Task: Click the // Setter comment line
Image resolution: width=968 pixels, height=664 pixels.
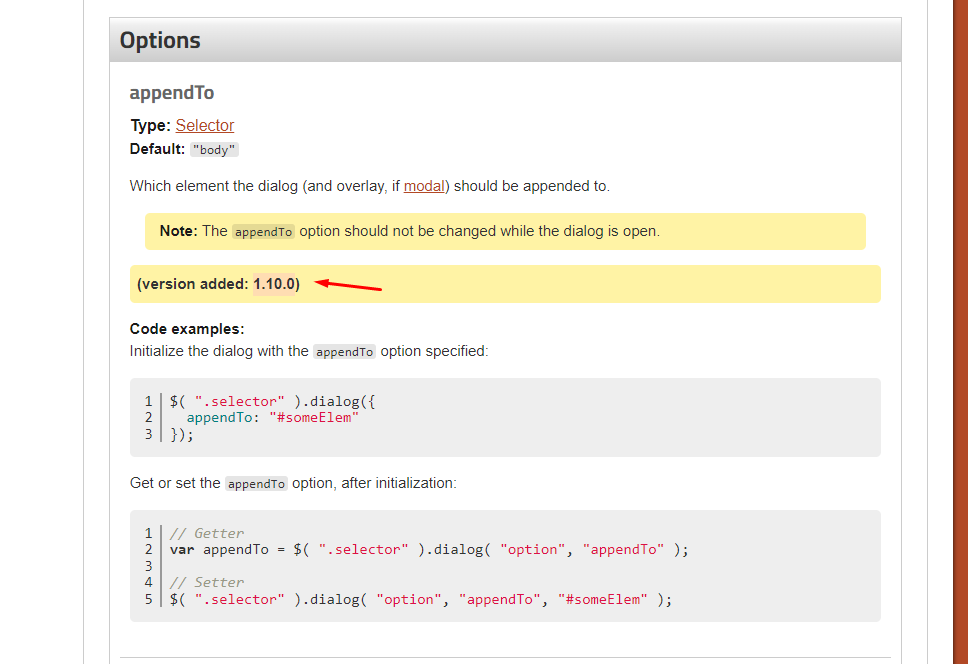Action: click(206, 583)
